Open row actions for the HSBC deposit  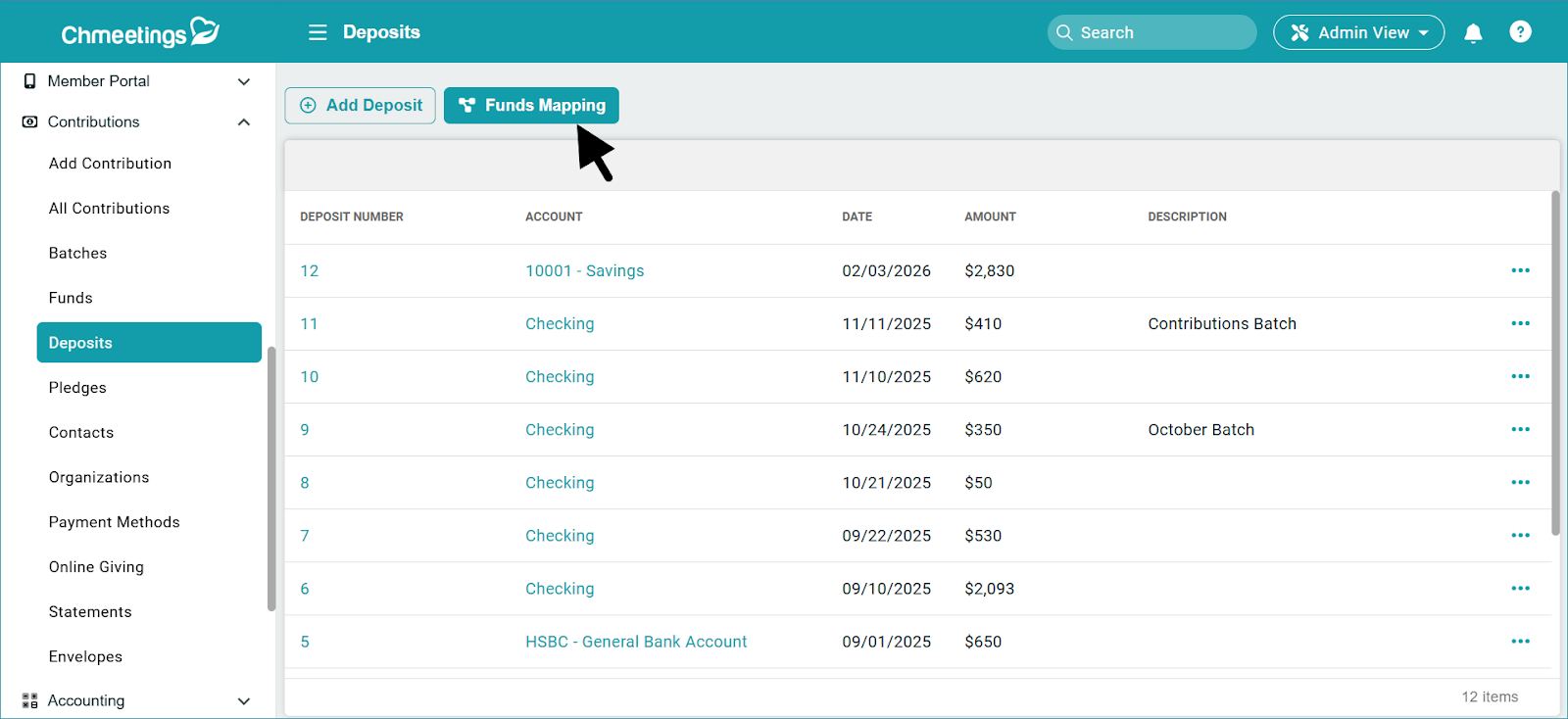point(1520,642)
